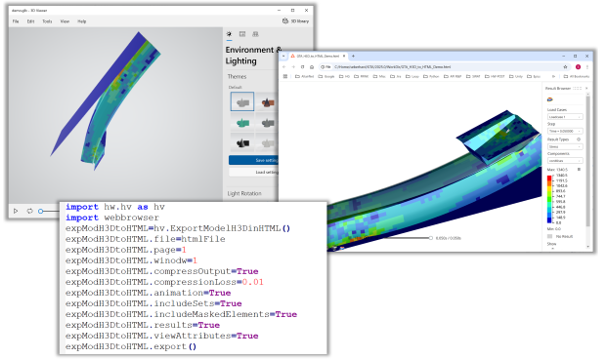598x360 pixels.
Task: Bookmark page with the star icon
Action: point(565,67)
